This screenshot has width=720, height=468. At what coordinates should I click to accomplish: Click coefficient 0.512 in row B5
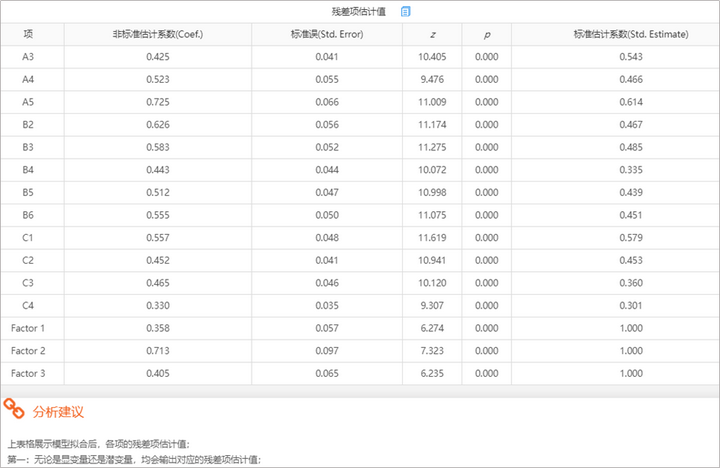tap(158, 192)
